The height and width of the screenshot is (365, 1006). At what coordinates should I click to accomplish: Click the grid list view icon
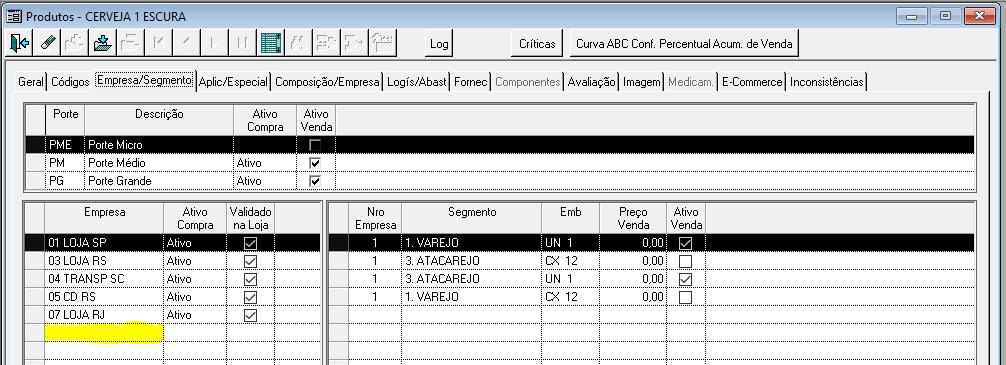[x=271, y=44]
